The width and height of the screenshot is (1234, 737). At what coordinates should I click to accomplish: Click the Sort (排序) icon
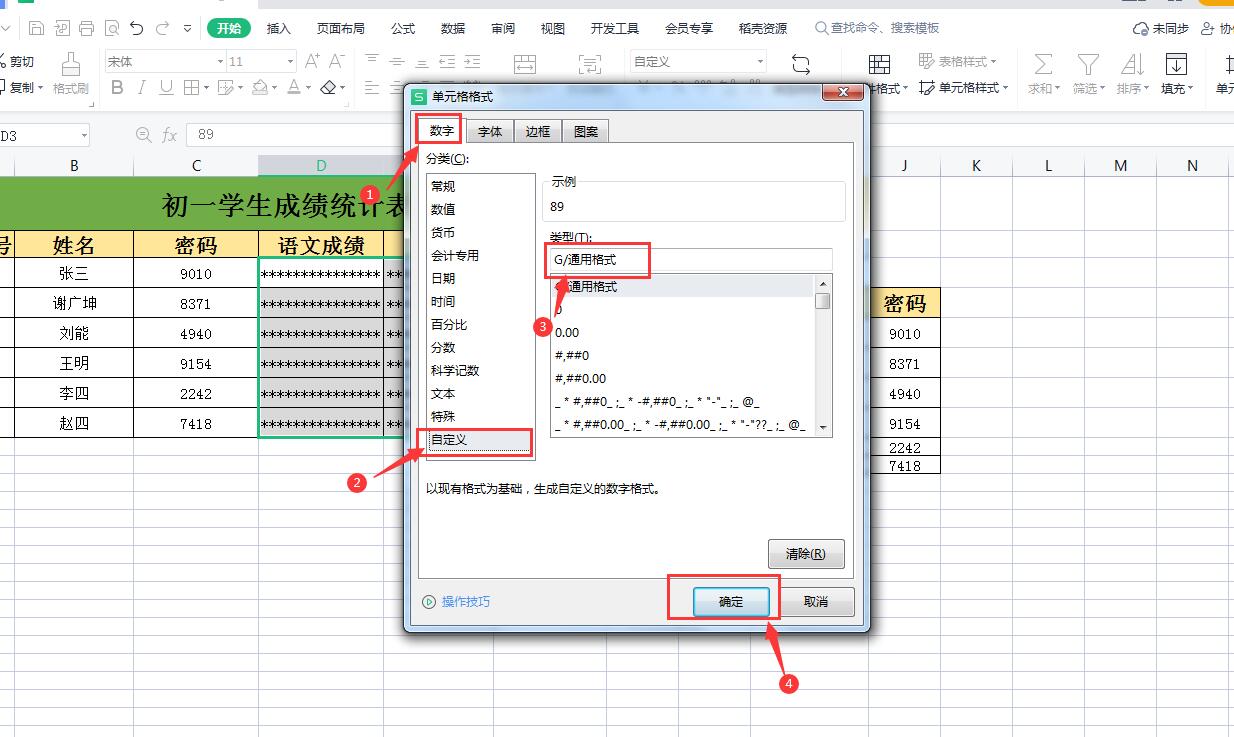(x=1132, y=65)
